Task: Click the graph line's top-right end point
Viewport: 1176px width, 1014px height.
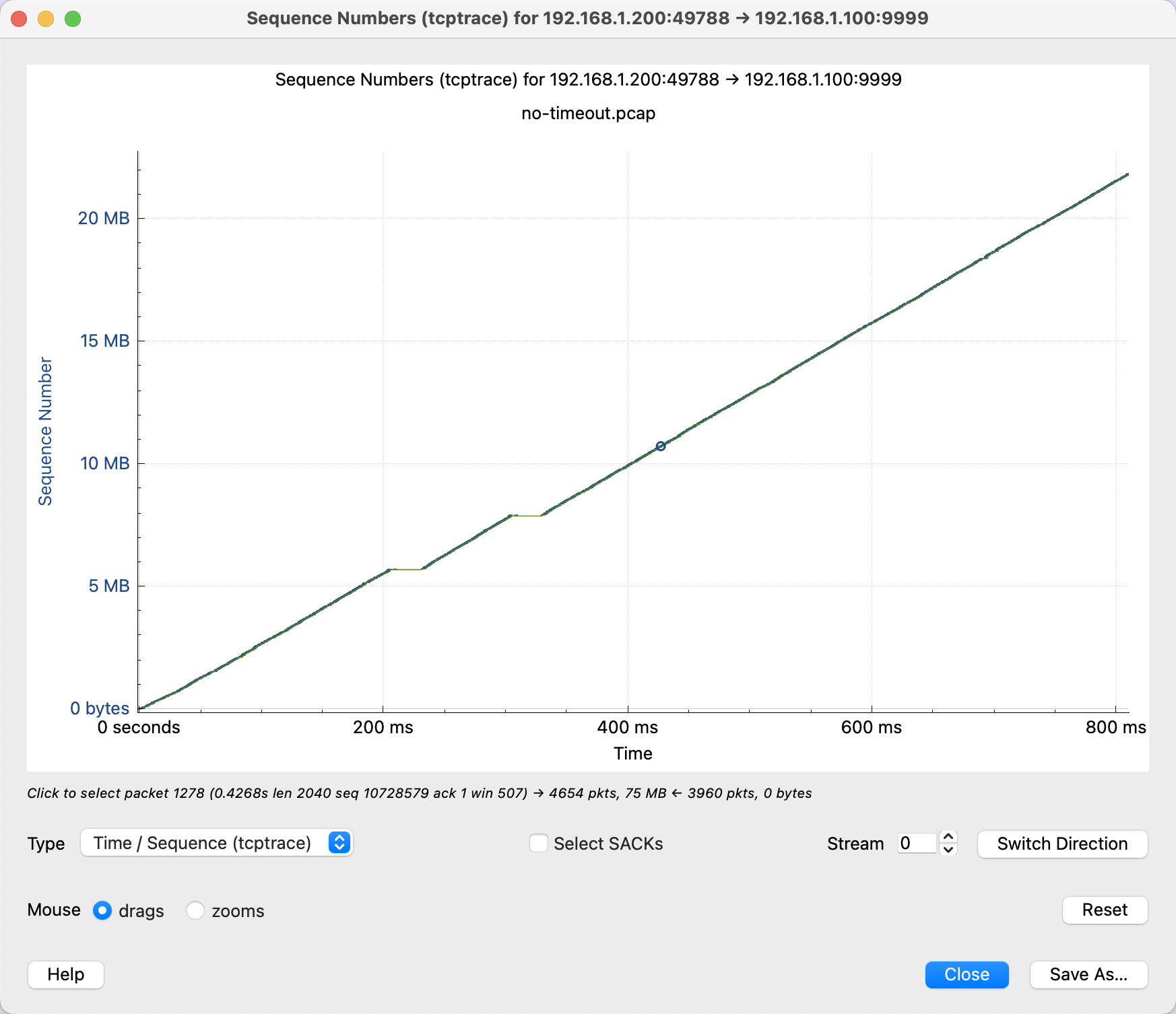Action: (1127, 174)
